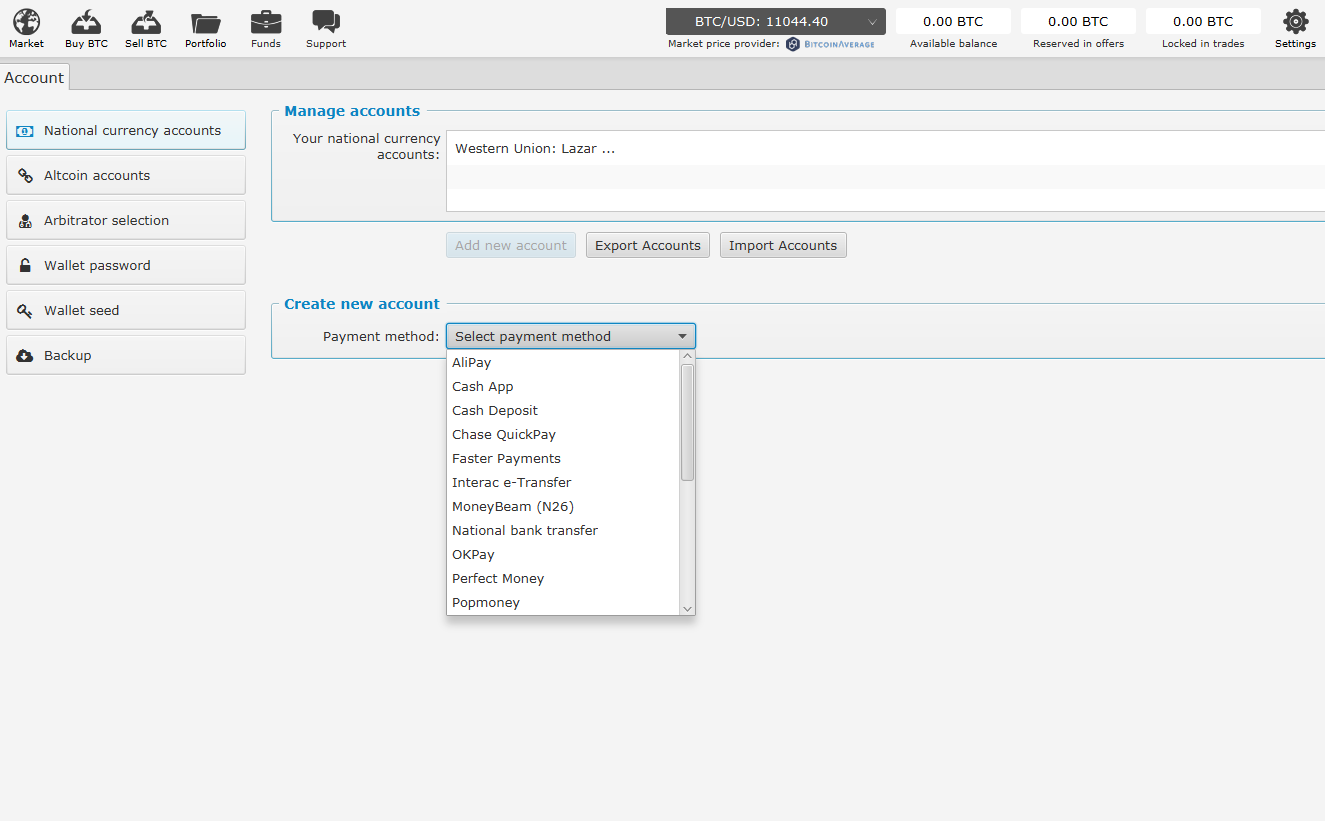Click the Market price provider label
1325x821 pixels.
[724, 44]
